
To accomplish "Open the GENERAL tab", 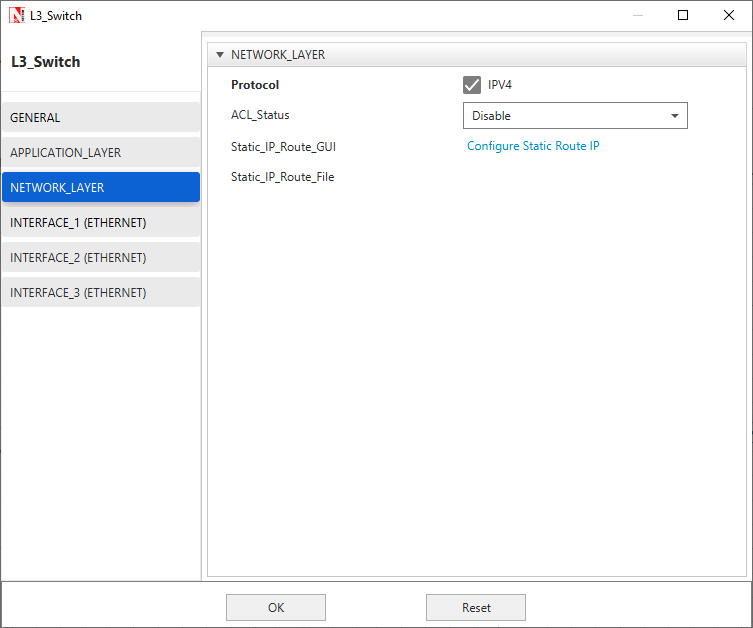I will (x=101, y=117).
